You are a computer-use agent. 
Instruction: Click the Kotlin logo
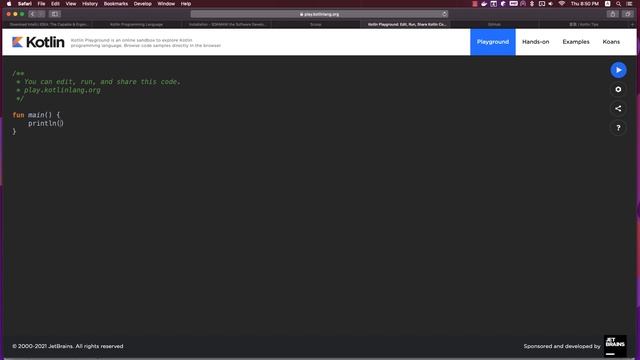point(38,42)
